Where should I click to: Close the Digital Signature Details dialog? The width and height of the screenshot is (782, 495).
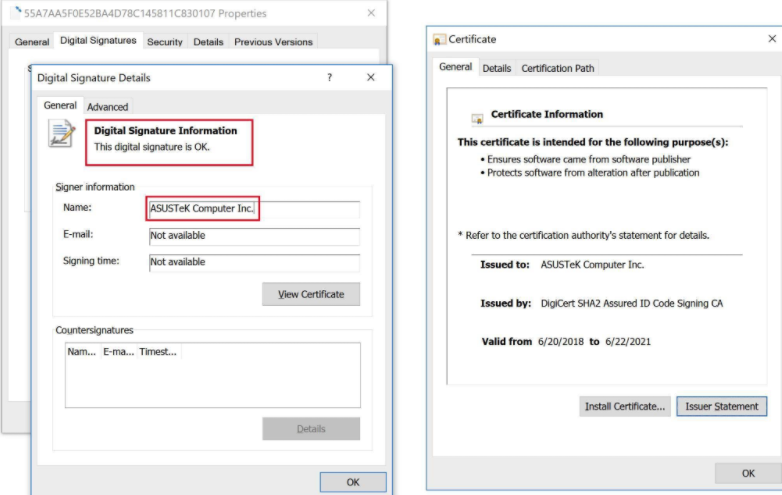click(x=371, y=78)
